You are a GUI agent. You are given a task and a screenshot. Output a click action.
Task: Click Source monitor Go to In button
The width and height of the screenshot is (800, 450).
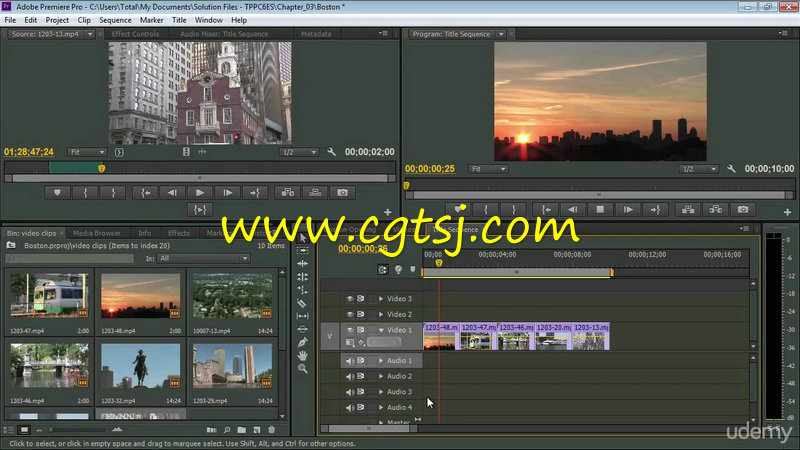point(145,193)
